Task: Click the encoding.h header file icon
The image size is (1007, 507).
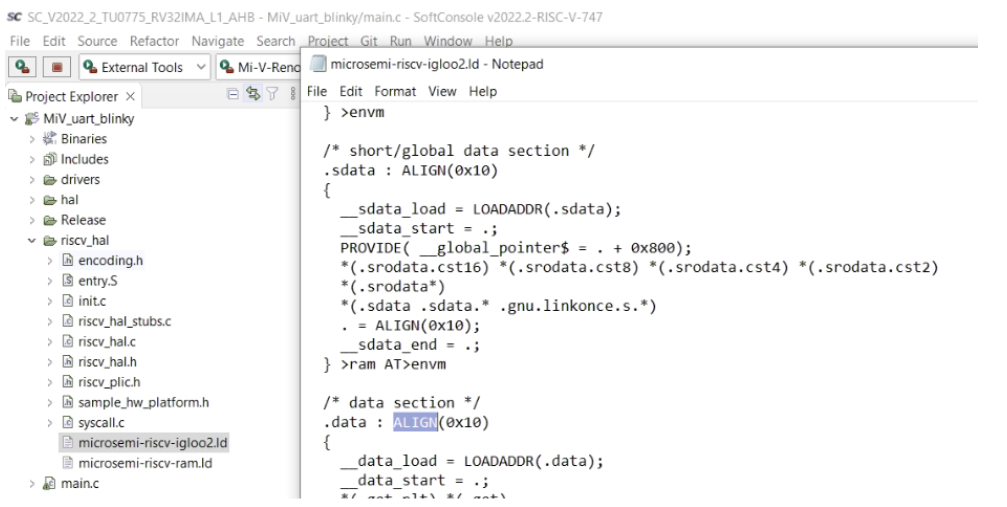Action: (67, 260)
